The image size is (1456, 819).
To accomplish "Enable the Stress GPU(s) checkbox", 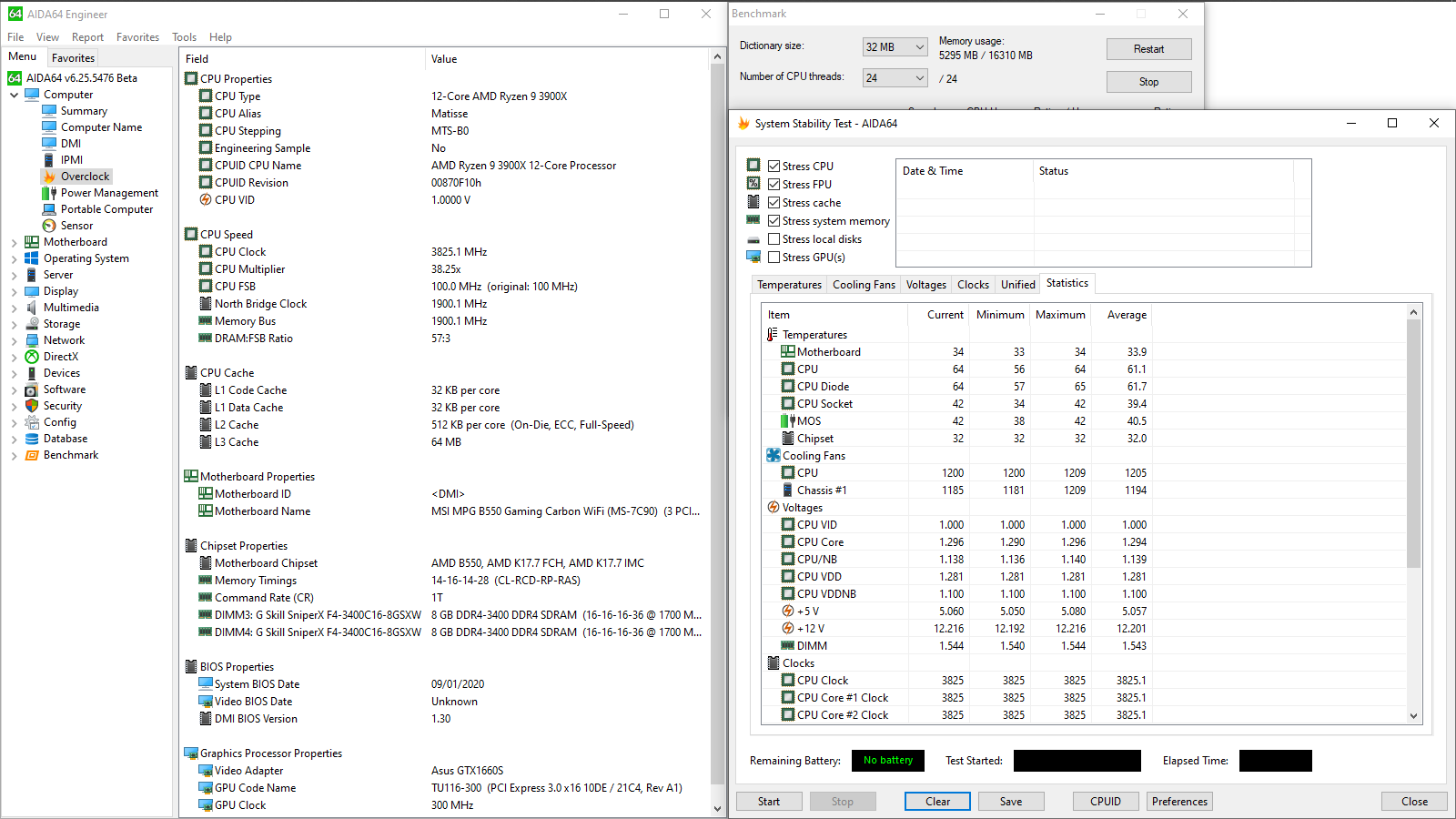I will click(x=773, y=258).
